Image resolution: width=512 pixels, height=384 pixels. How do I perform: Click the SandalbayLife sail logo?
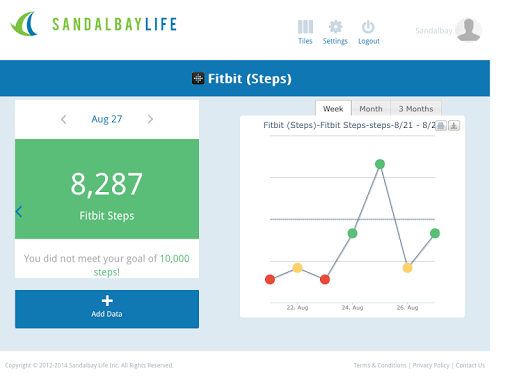[x=24, y=24]
